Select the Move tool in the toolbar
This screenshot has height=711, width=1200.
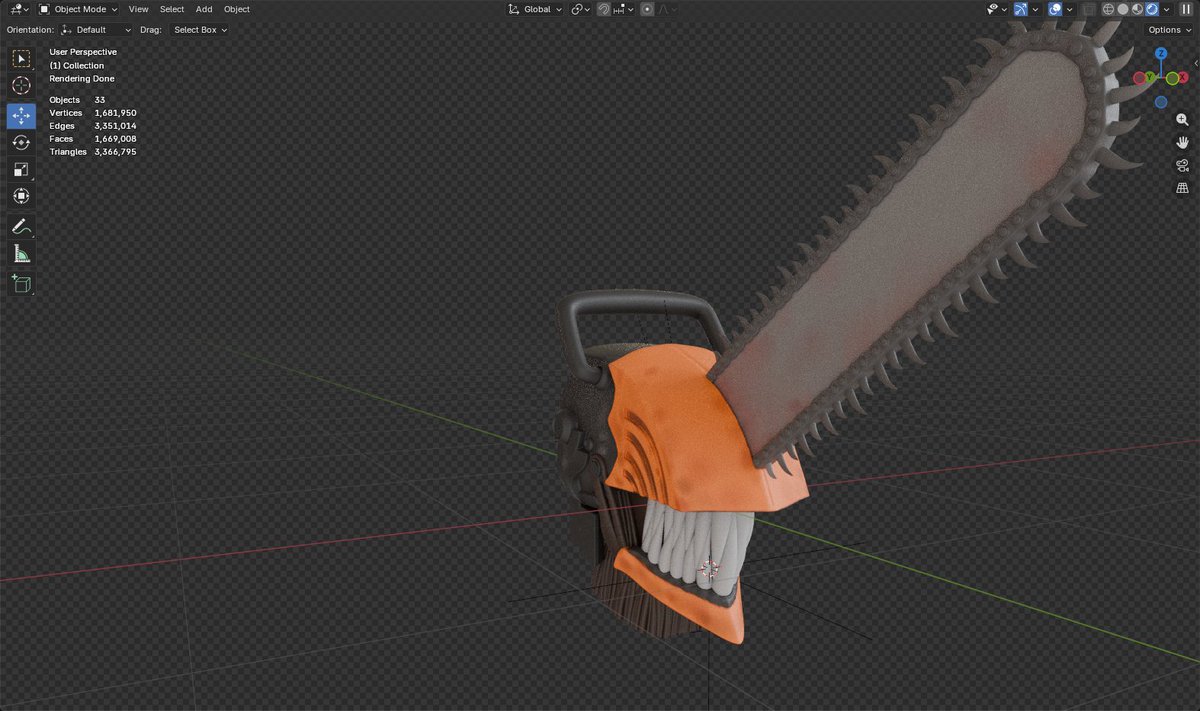point(21,114)
